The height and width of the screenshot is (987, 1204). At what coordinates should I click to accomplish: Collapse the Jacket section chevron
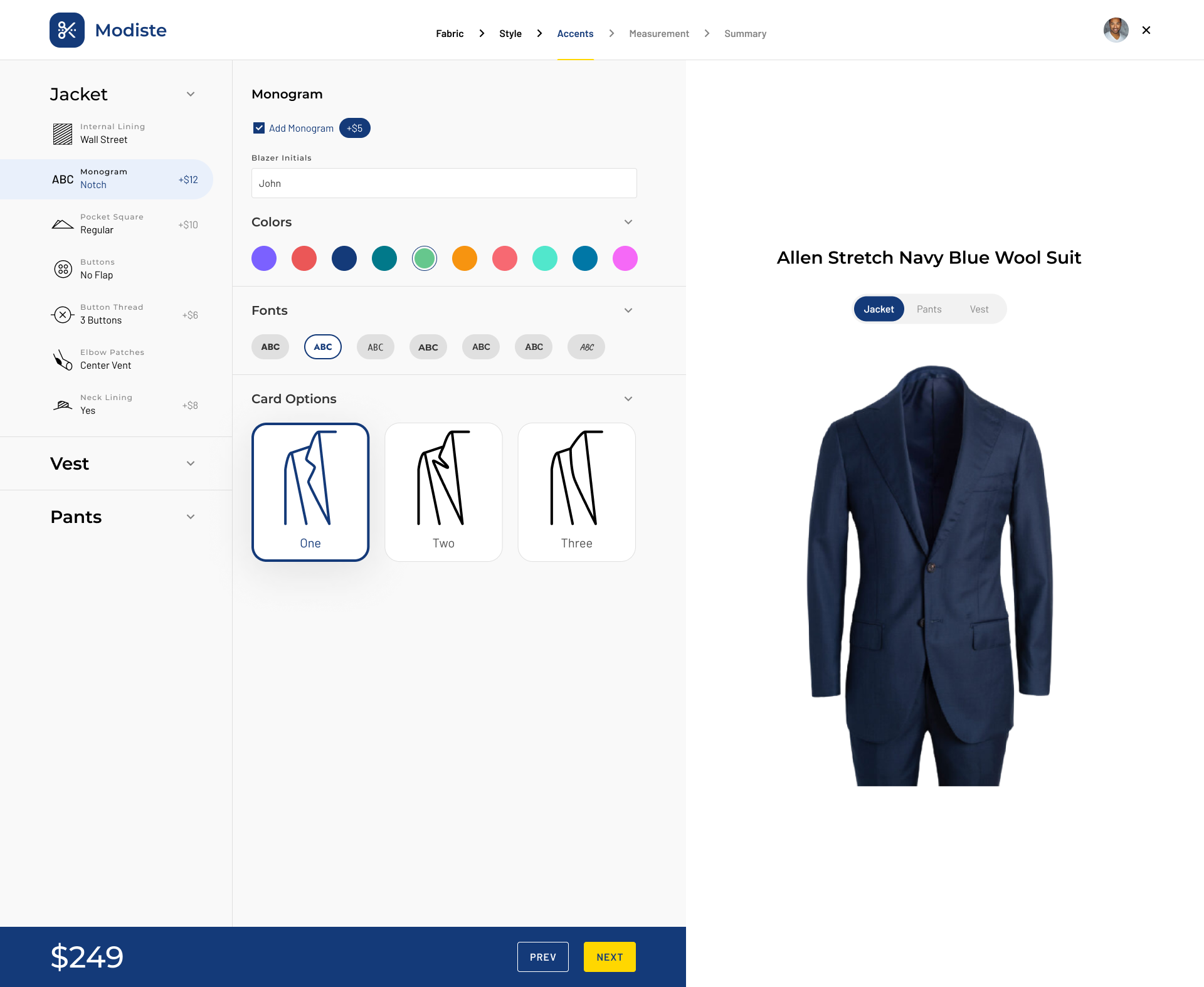191,94
